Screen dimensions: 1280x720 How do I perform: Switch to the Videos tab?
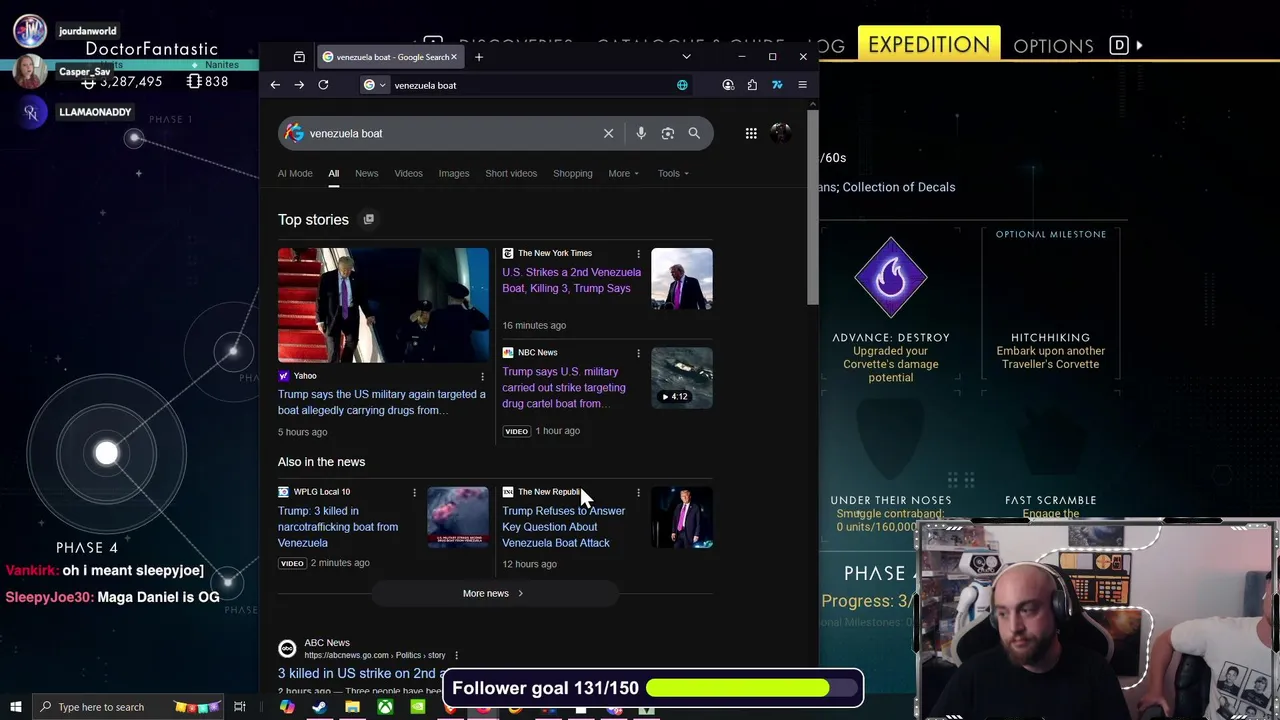coord(408,173)
